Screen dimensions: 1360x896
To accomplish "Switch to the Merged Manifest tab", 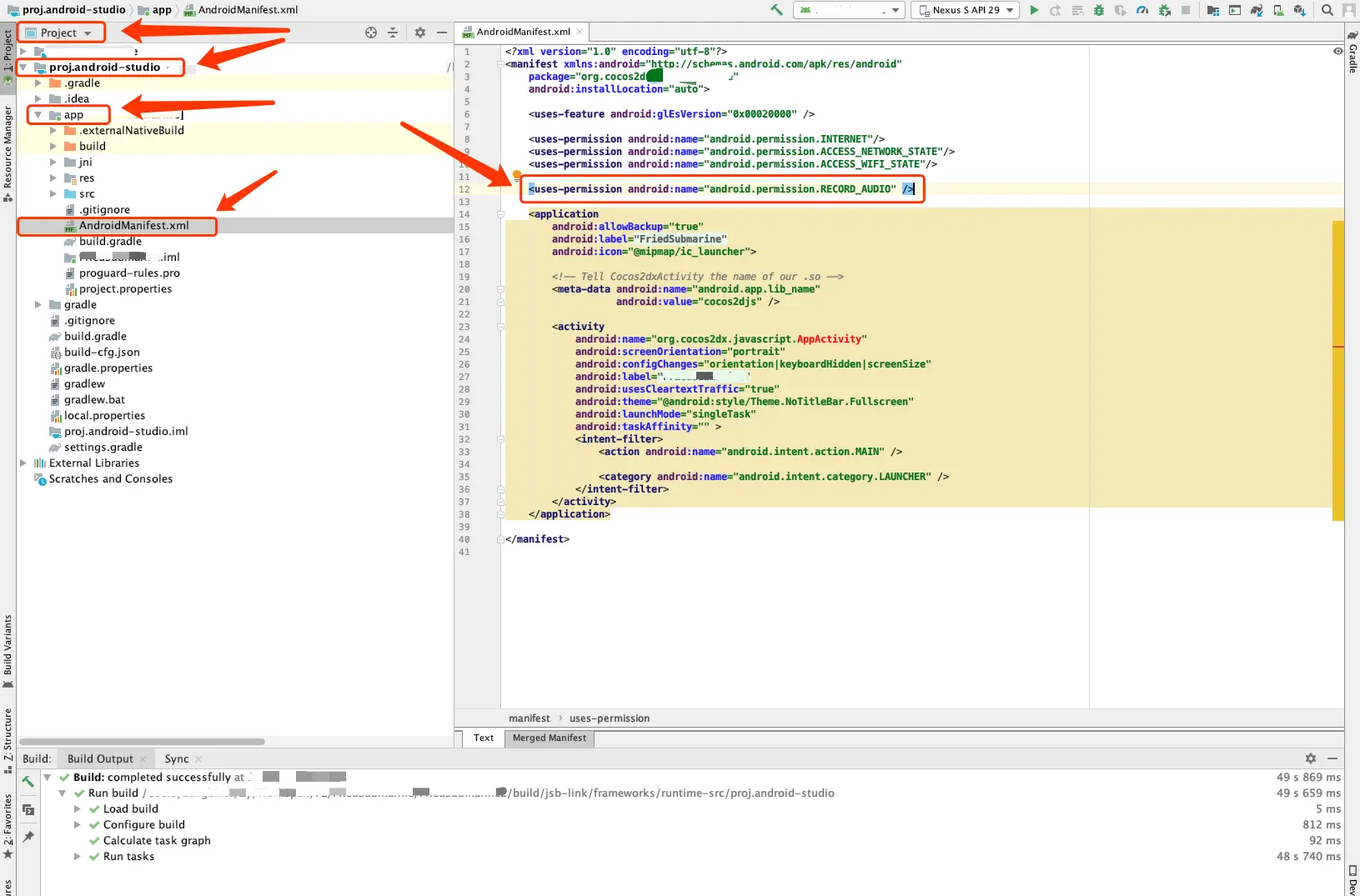I will pos(550,738).
